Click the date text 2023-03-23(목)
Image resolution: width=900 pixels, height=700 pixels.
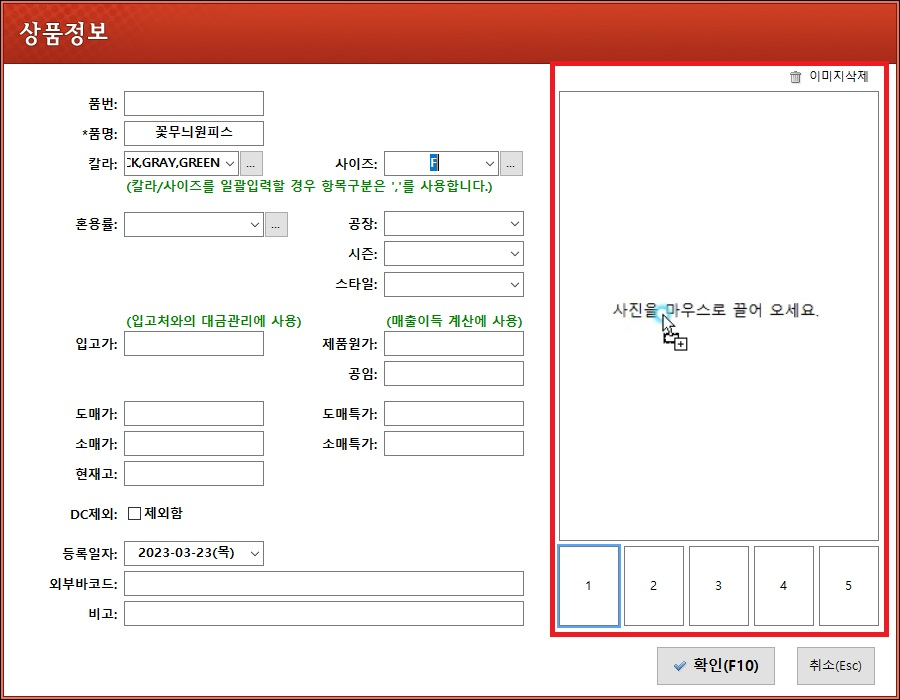[186, 553]
